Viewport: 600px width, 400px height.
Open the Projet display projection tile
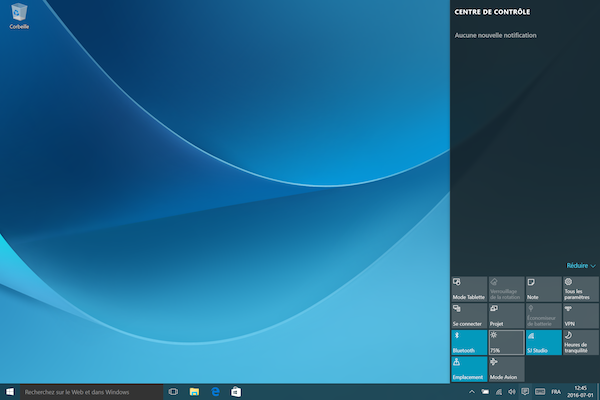tap(506, 316)
